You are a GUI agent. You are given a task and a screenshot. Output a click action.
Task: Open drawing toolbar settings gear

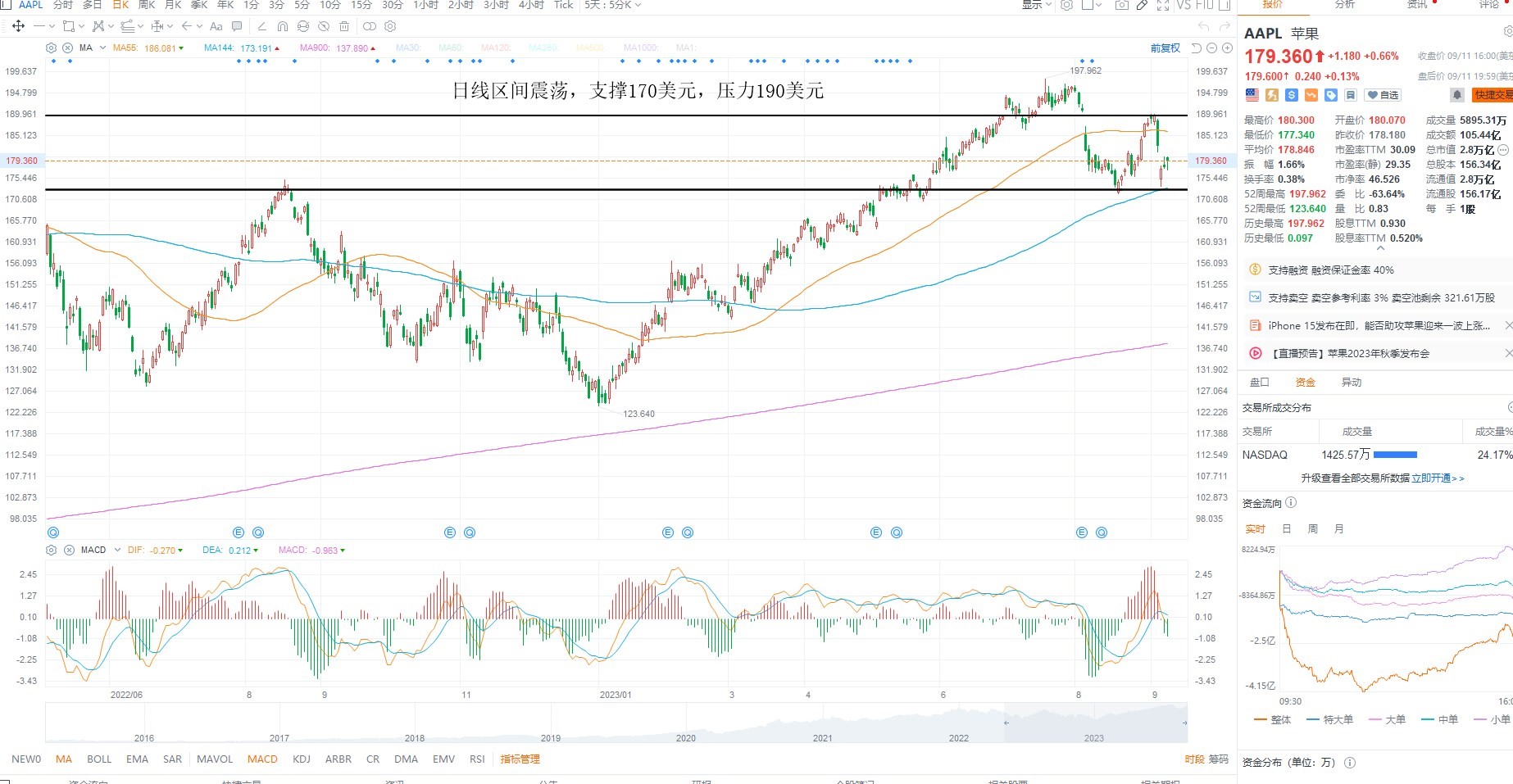coord(390,26)
